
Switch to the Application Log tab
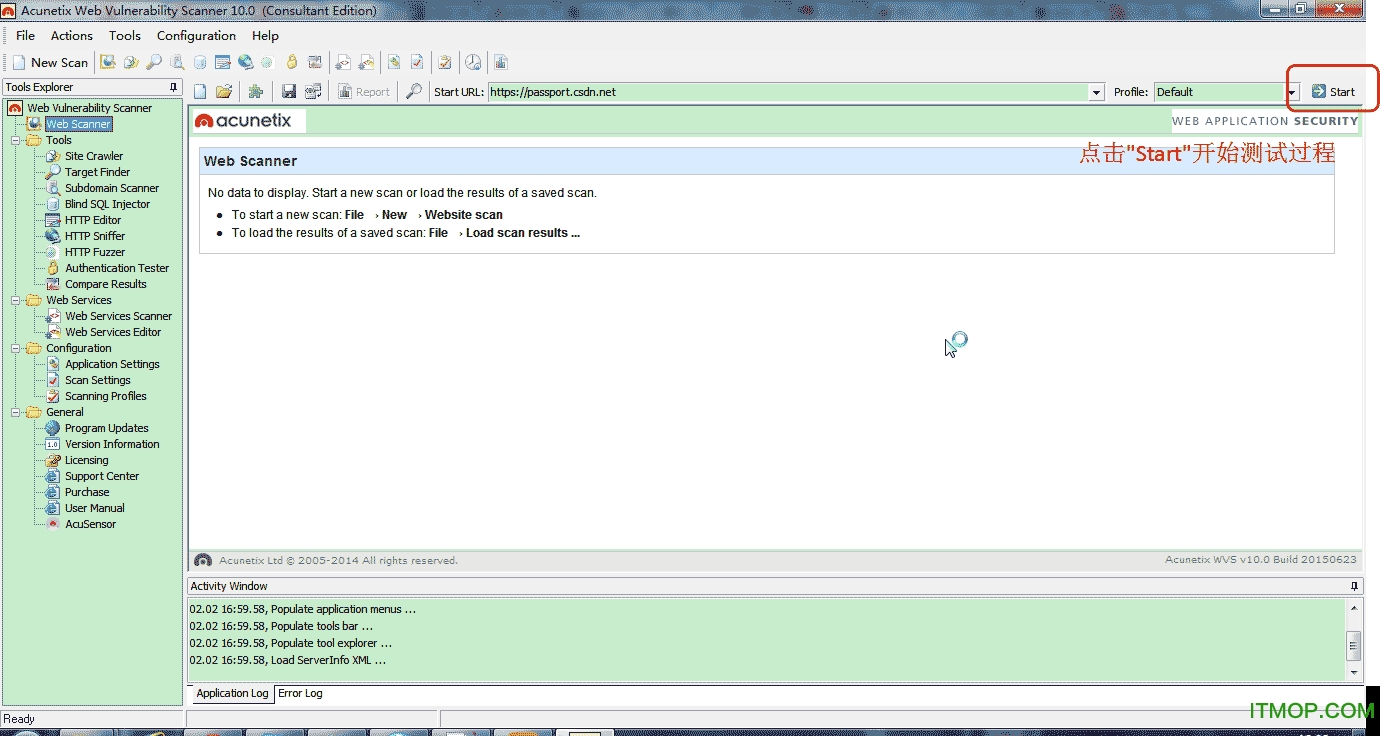pos(232,693)
